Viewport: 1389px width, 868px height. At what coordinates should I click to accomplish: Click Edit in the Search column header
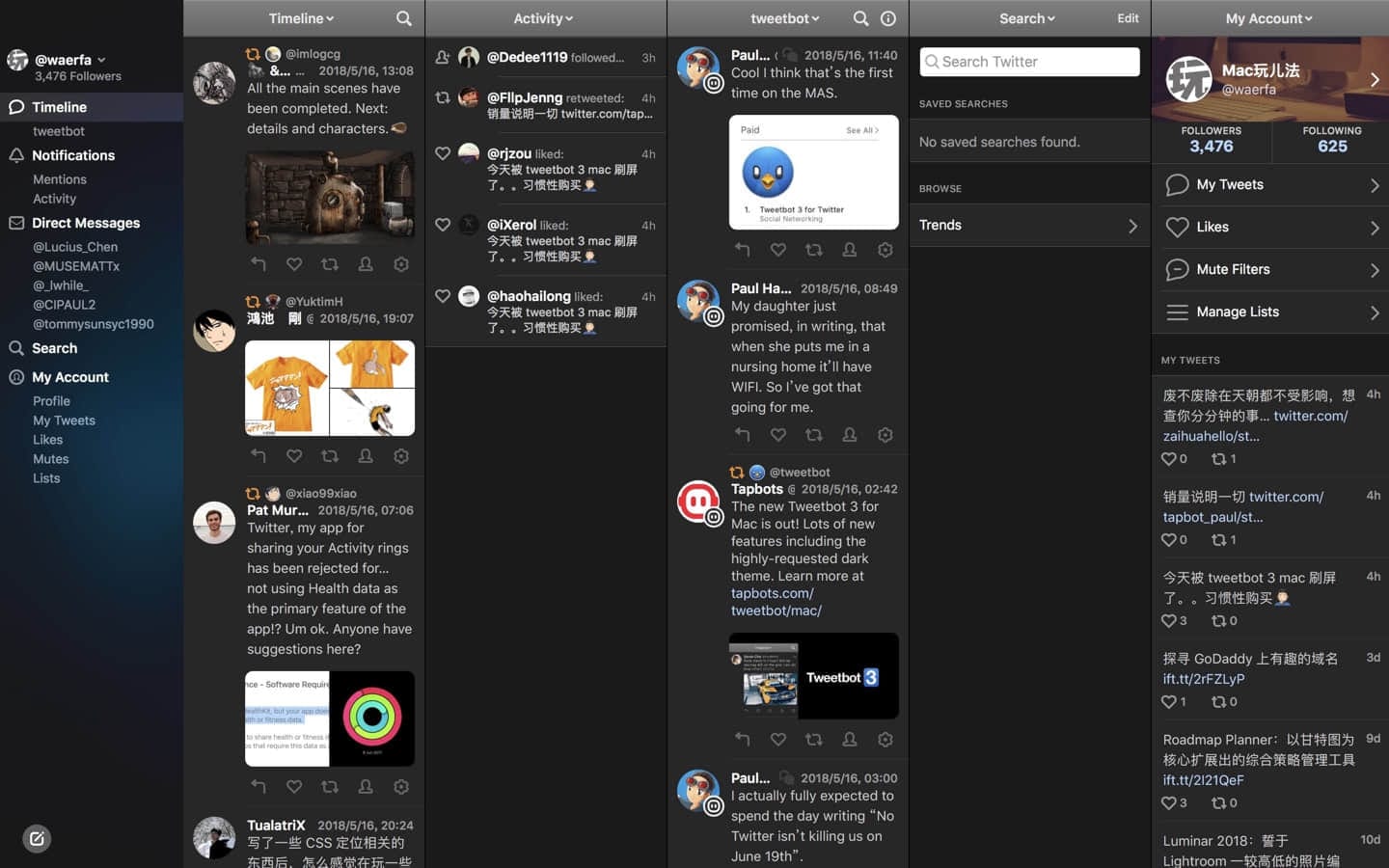click(x=1128, y=18)
